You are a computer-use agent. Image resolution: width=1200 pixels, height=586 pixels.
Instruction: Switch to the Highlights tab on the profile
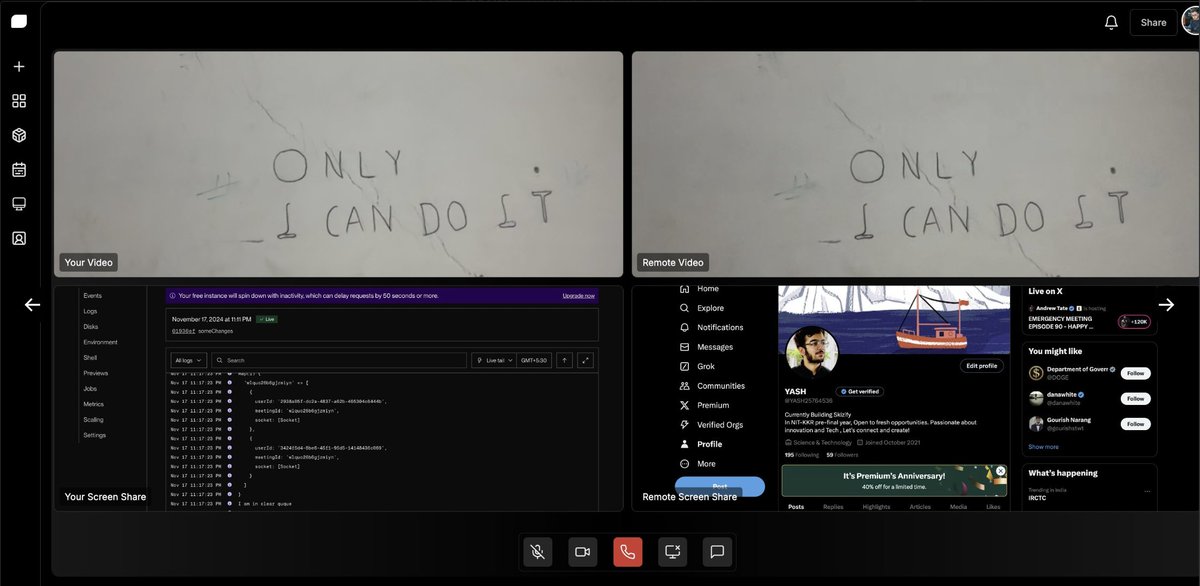(876, 507)
